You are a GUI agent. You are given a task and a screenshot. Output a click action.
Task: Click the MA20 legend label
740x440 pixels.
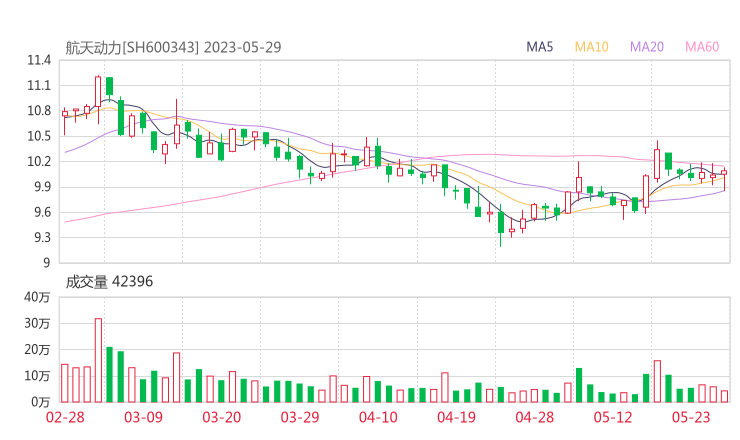pos(647,47)
